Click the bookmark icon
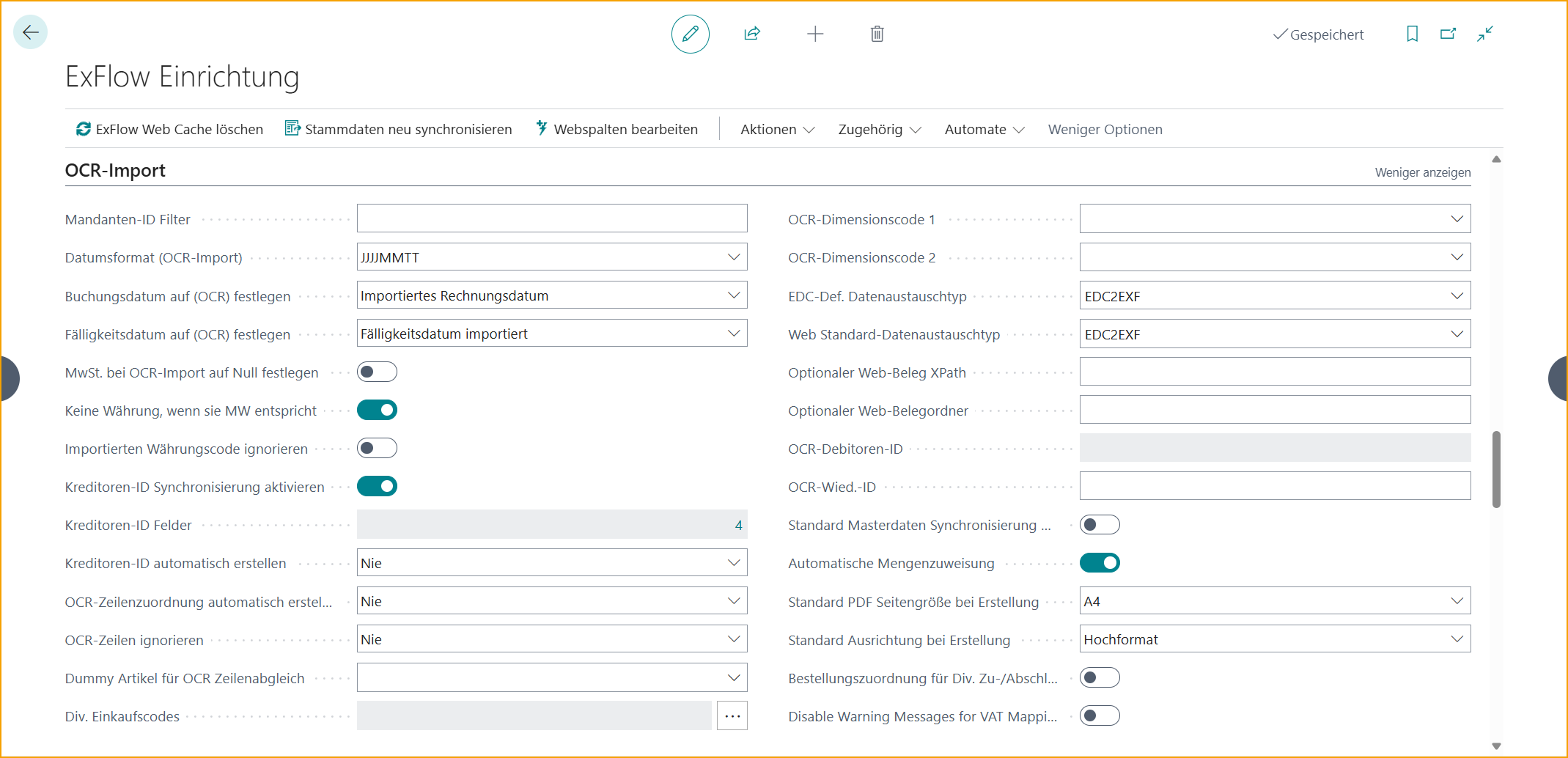Image resolution: width=1568 pixels, height=758 pixels. point(1412,34)
